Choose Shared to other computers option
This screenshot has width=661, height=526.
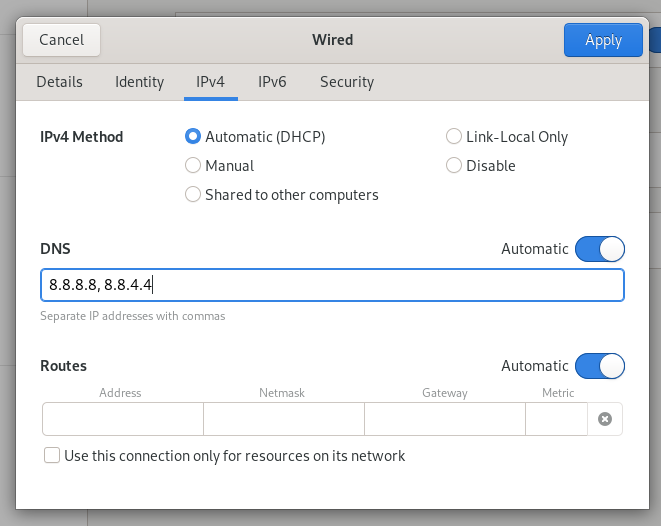point(282,195)
